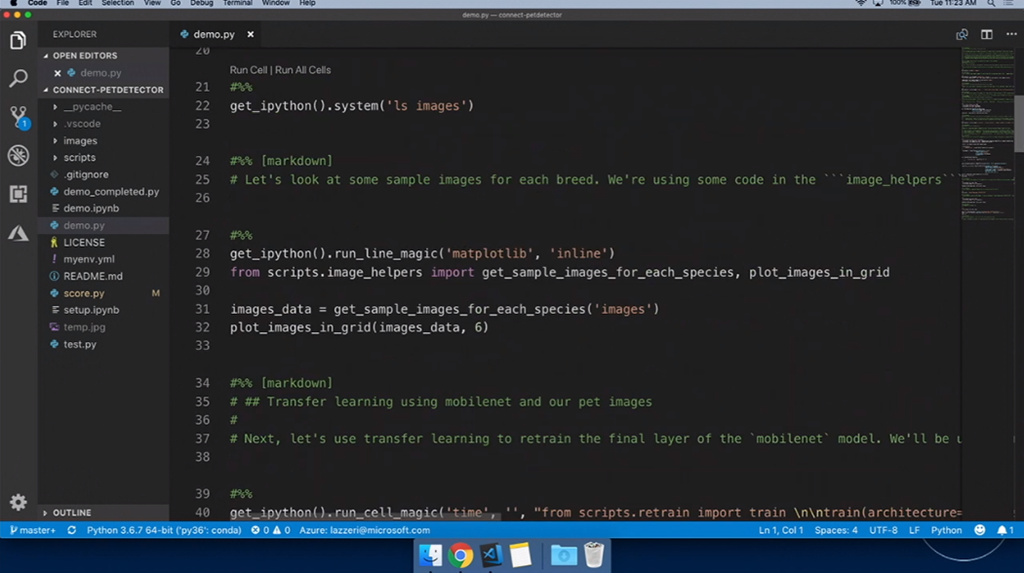Expand the scripts folder
Viewport: 1024px width, 573px height.
pyautogui.click(x=79, y=158)
